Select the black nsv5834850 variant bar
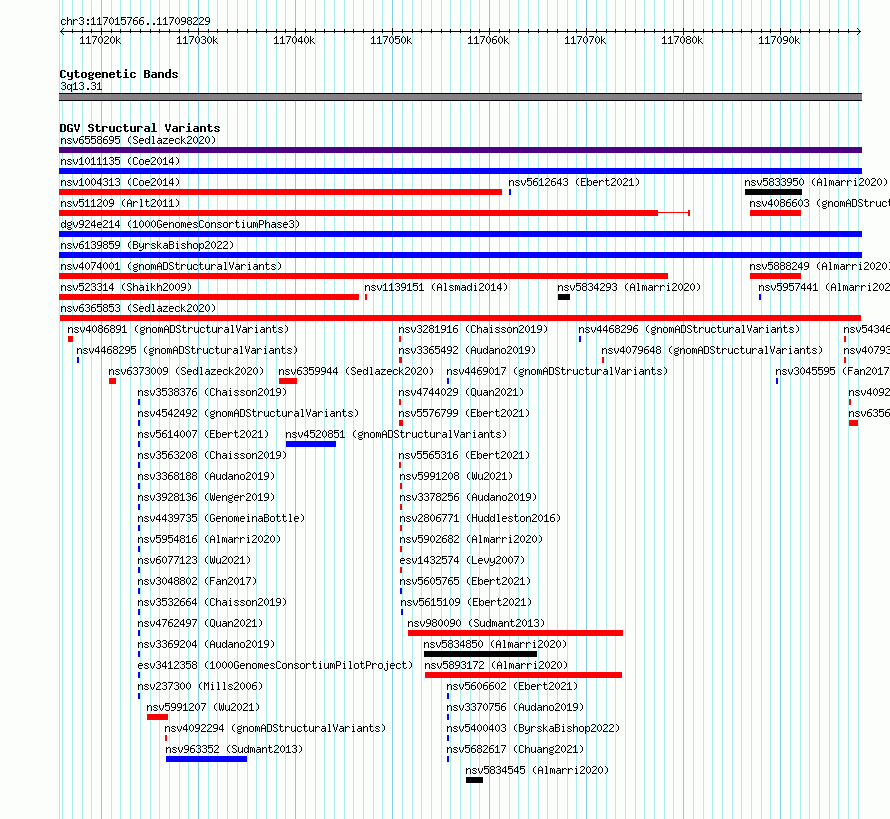 (480, 654)
